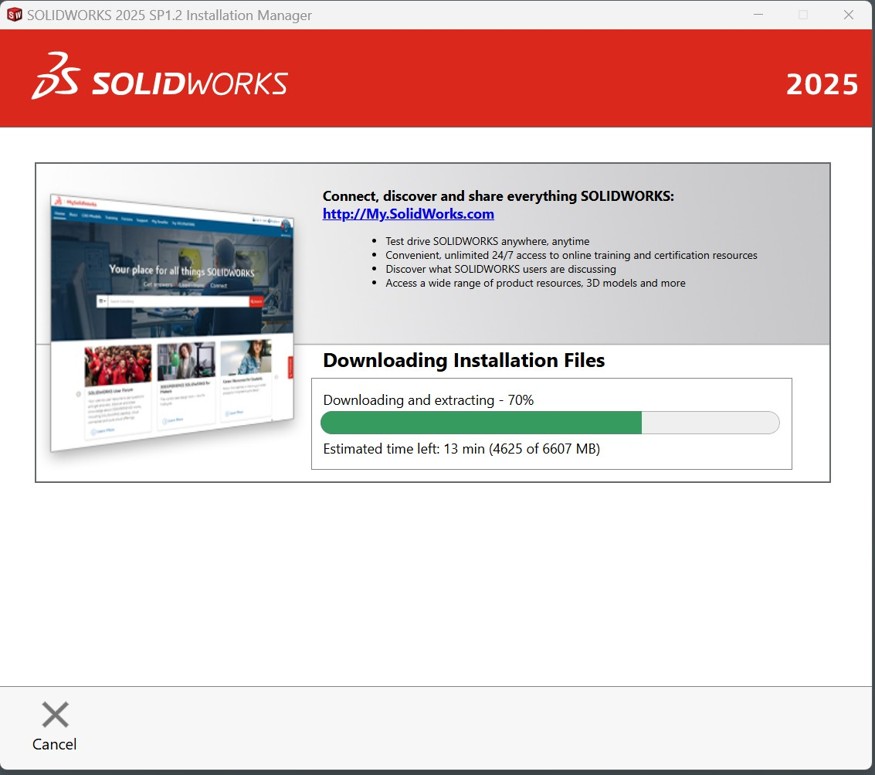Click "Test drive SOLIDWORKS anywhere, anytime" bullet
The height and width of the screenshot is (775, 875).
point(487,241)
